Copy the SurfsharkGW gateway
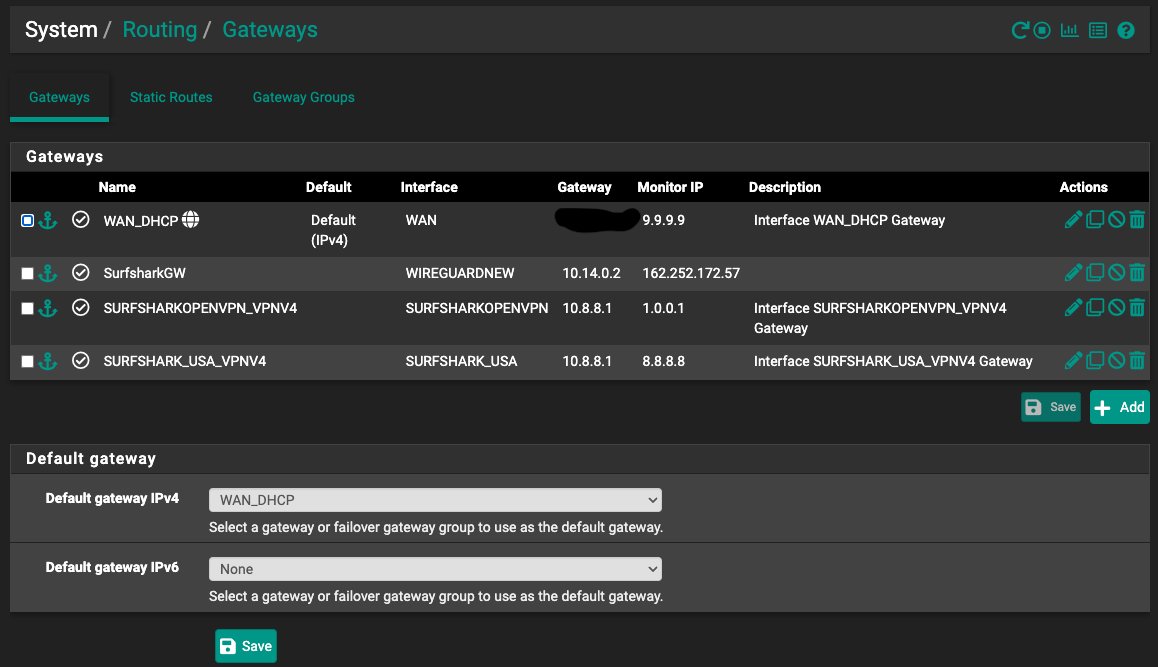This screenshot has height=667, width=1158. click(x=1095, y=273)
